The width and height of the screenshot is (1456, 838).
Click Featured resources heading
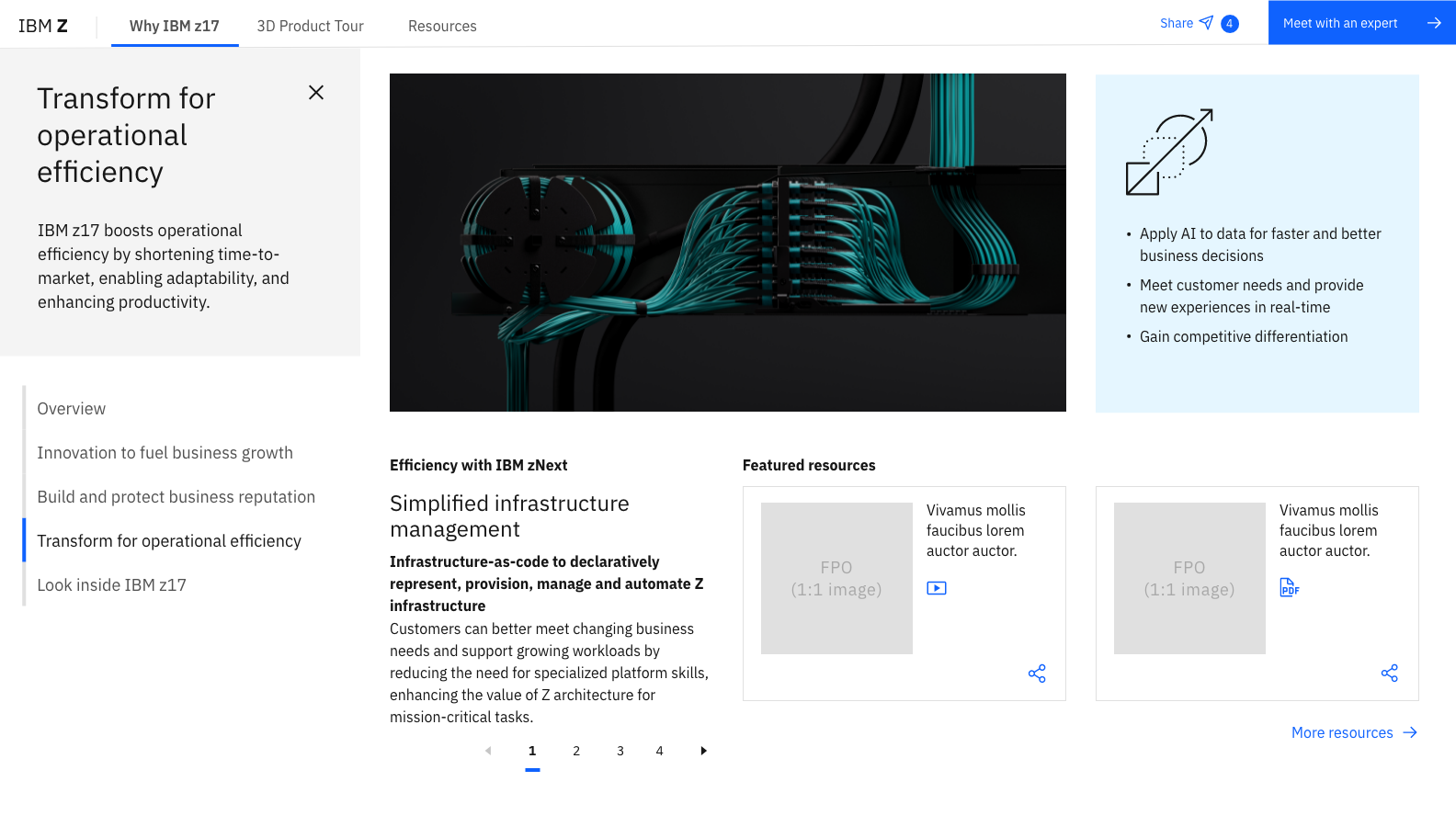tap(809, 465)
